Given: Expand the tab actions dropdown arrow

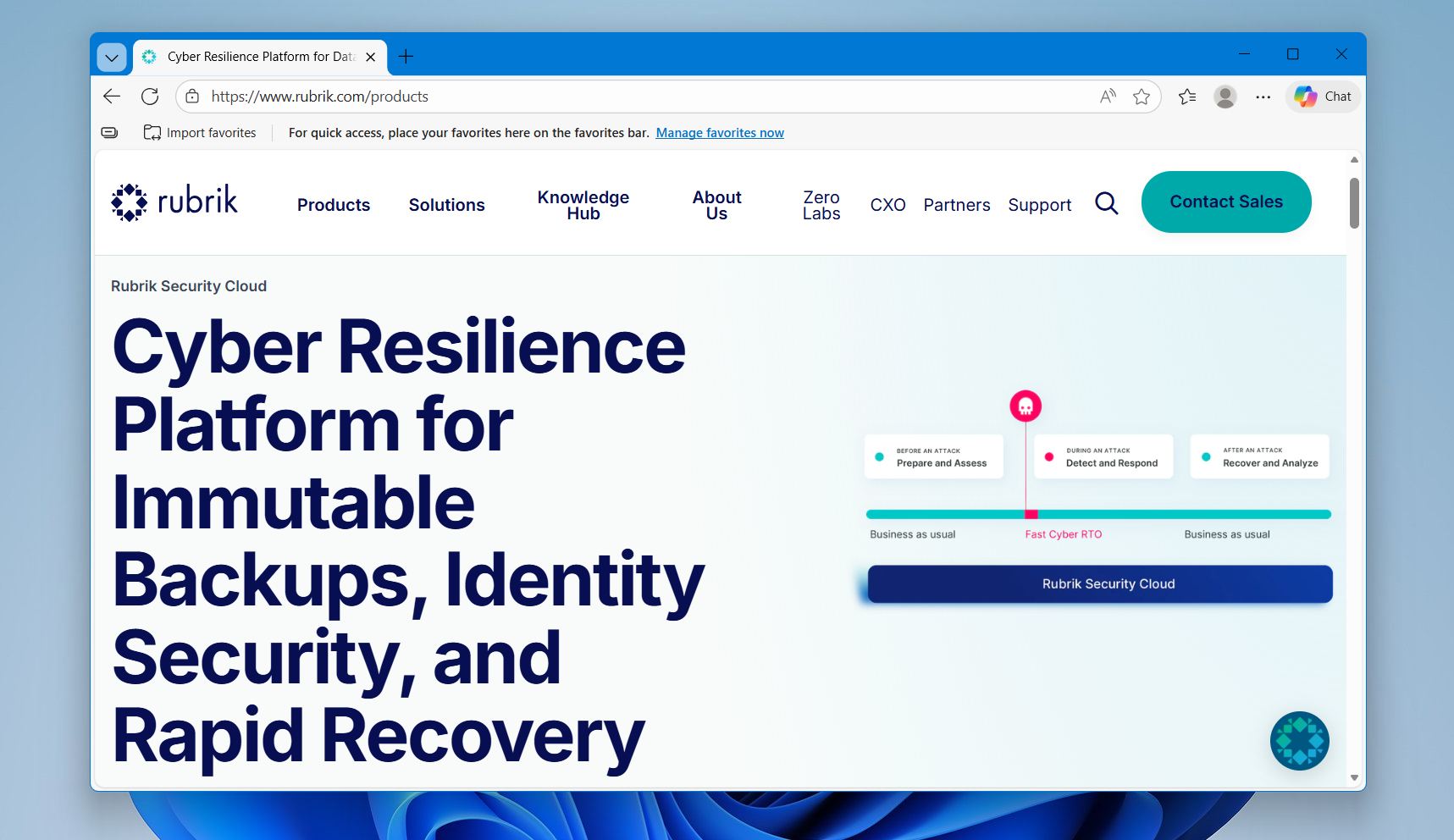Looking at the screenshot, I should (x=112, y=58).
